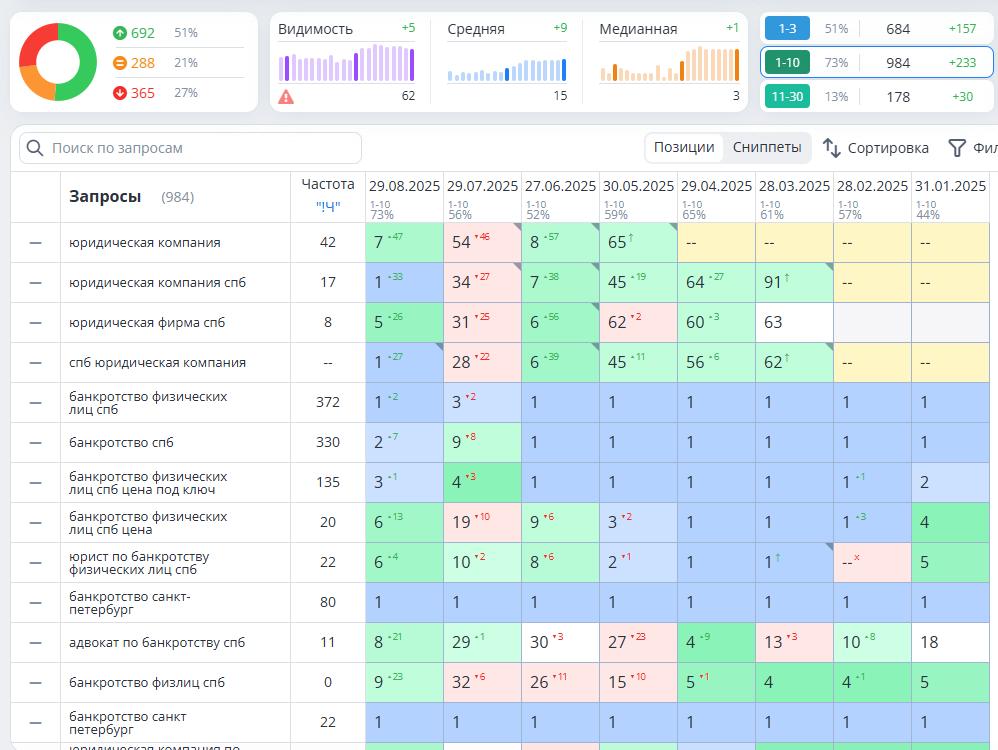Focus the «Поиск по запросам» search field
Viewport: 998px width, 750px height.
point(200,148)
